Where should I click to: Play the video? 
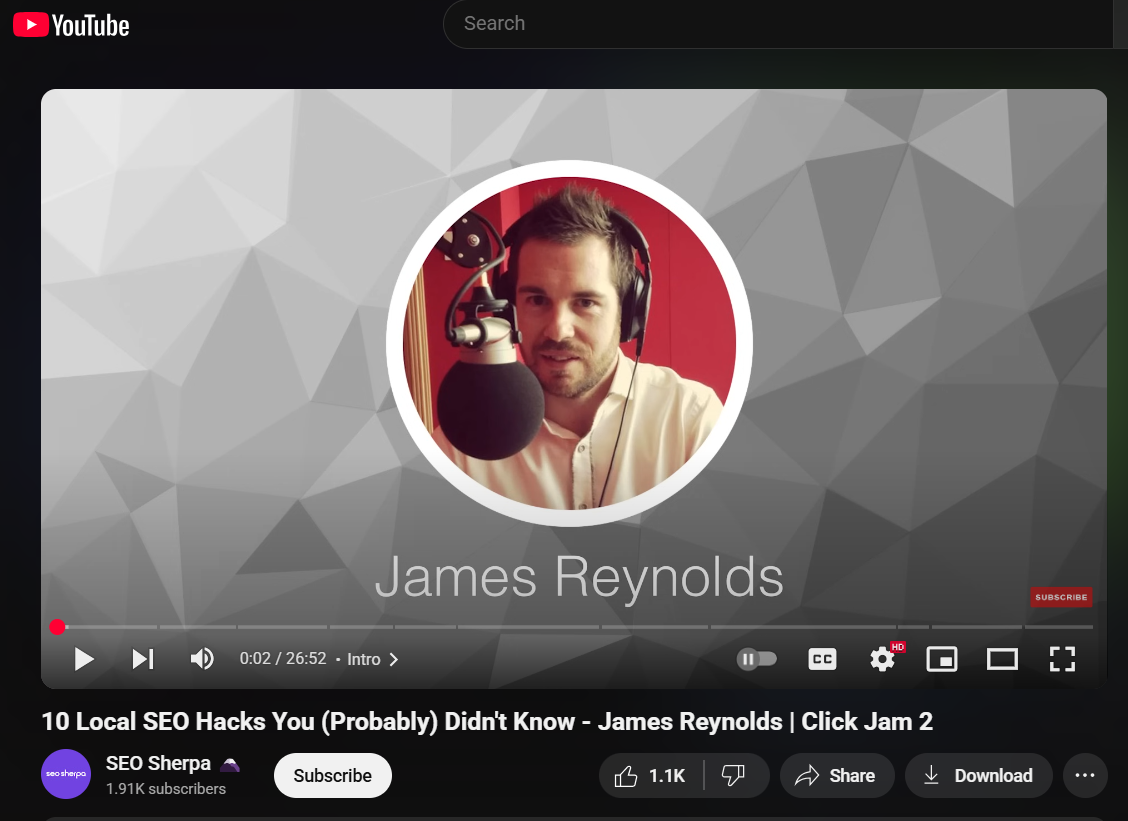pos(84,659)
